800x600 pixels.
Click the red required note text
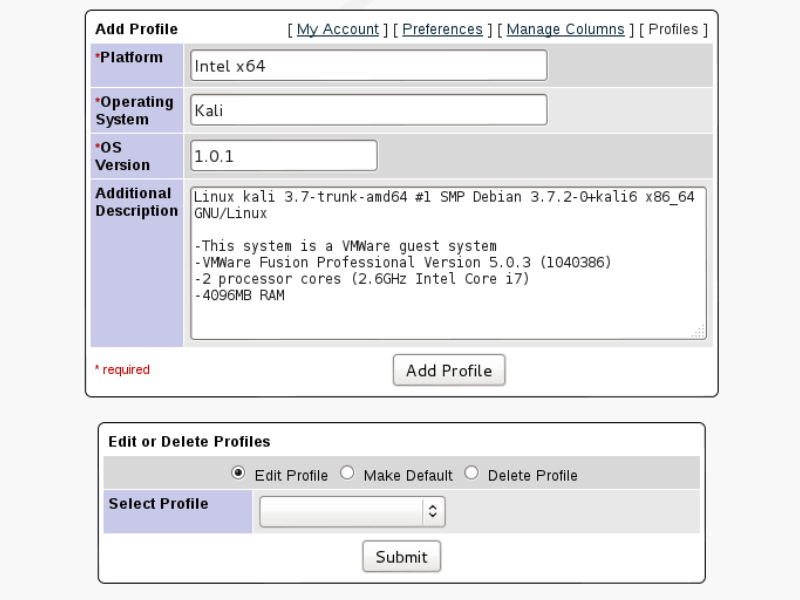click(x=122, y=370)
